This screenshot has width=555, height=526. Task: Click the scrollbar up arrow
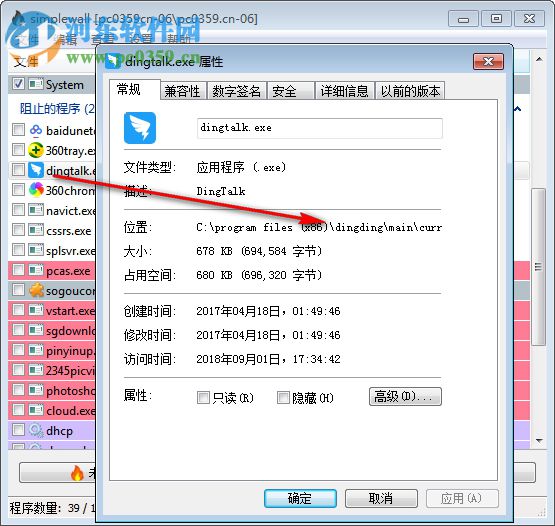coord(539,59)
